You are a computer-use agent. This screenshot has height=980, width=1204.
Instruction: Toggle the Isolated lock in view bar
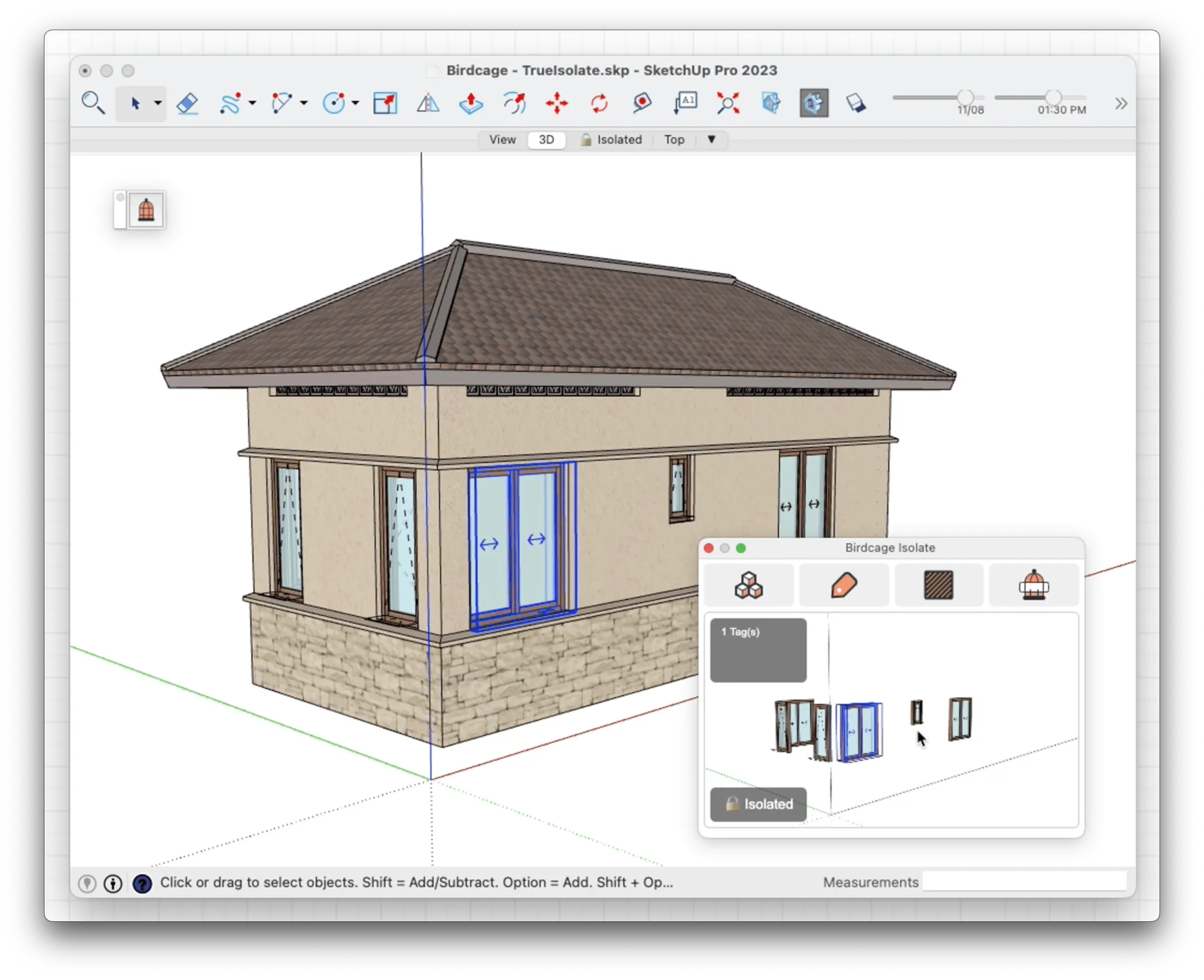pos(611,140)
